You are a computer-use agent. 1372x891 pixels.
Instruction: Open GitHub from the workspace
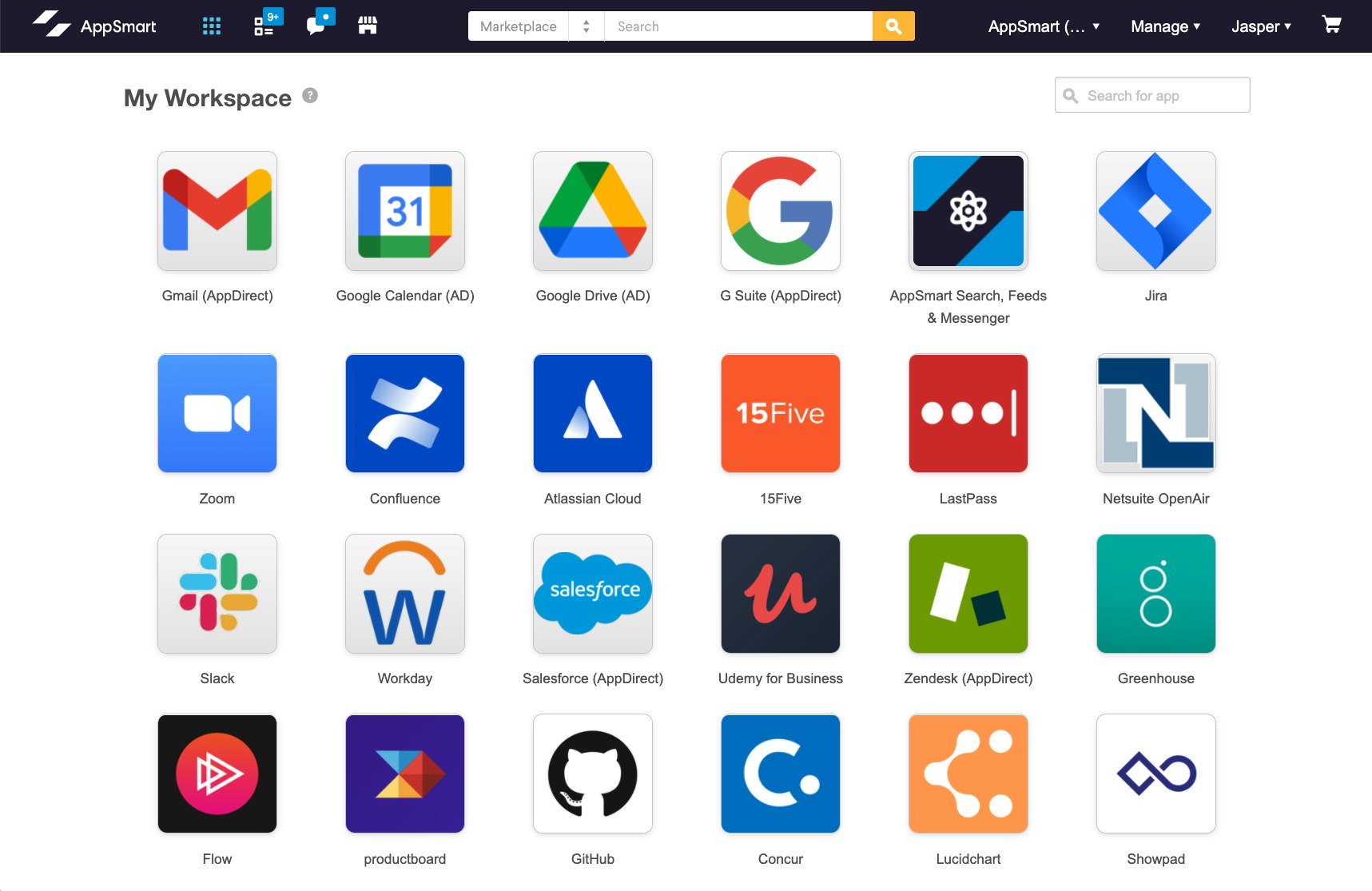tap(593, 774)
